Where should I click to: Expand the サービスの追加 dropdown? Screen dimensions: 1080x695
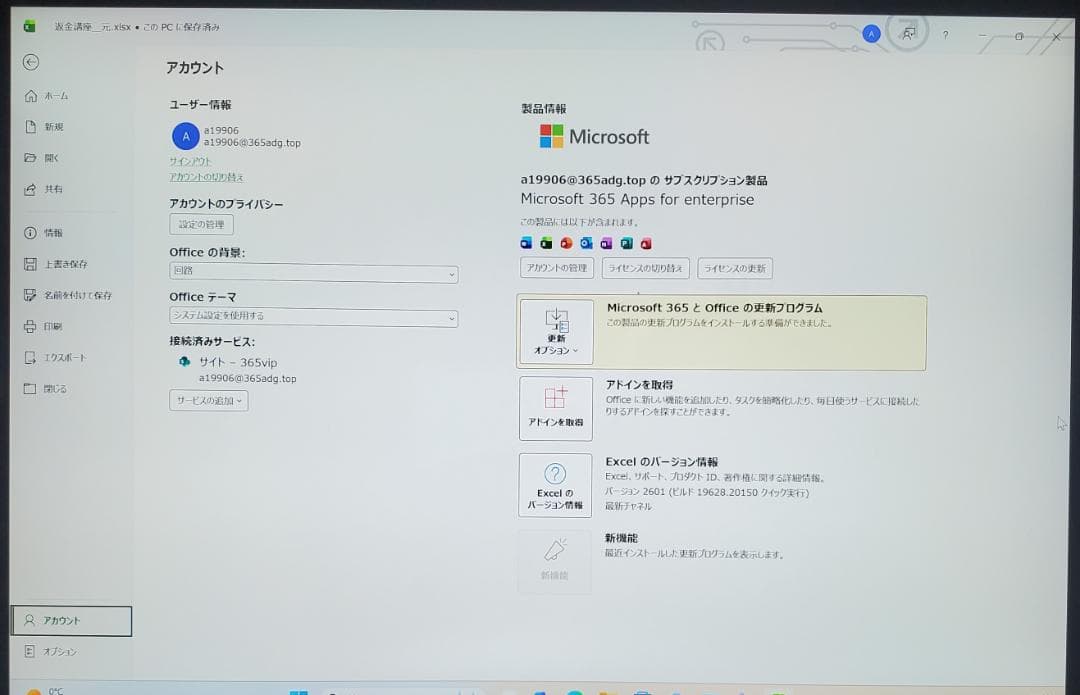[x=208, y=400]
